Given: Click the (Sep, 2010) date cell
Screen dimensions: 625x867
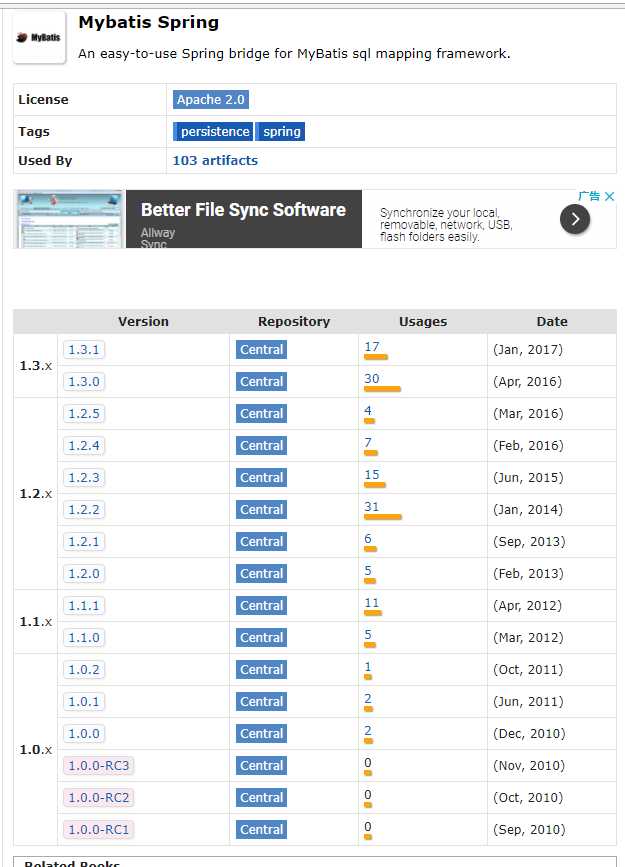Looking at the screenshot, I should pyautogui.click(x=529, y=830).
